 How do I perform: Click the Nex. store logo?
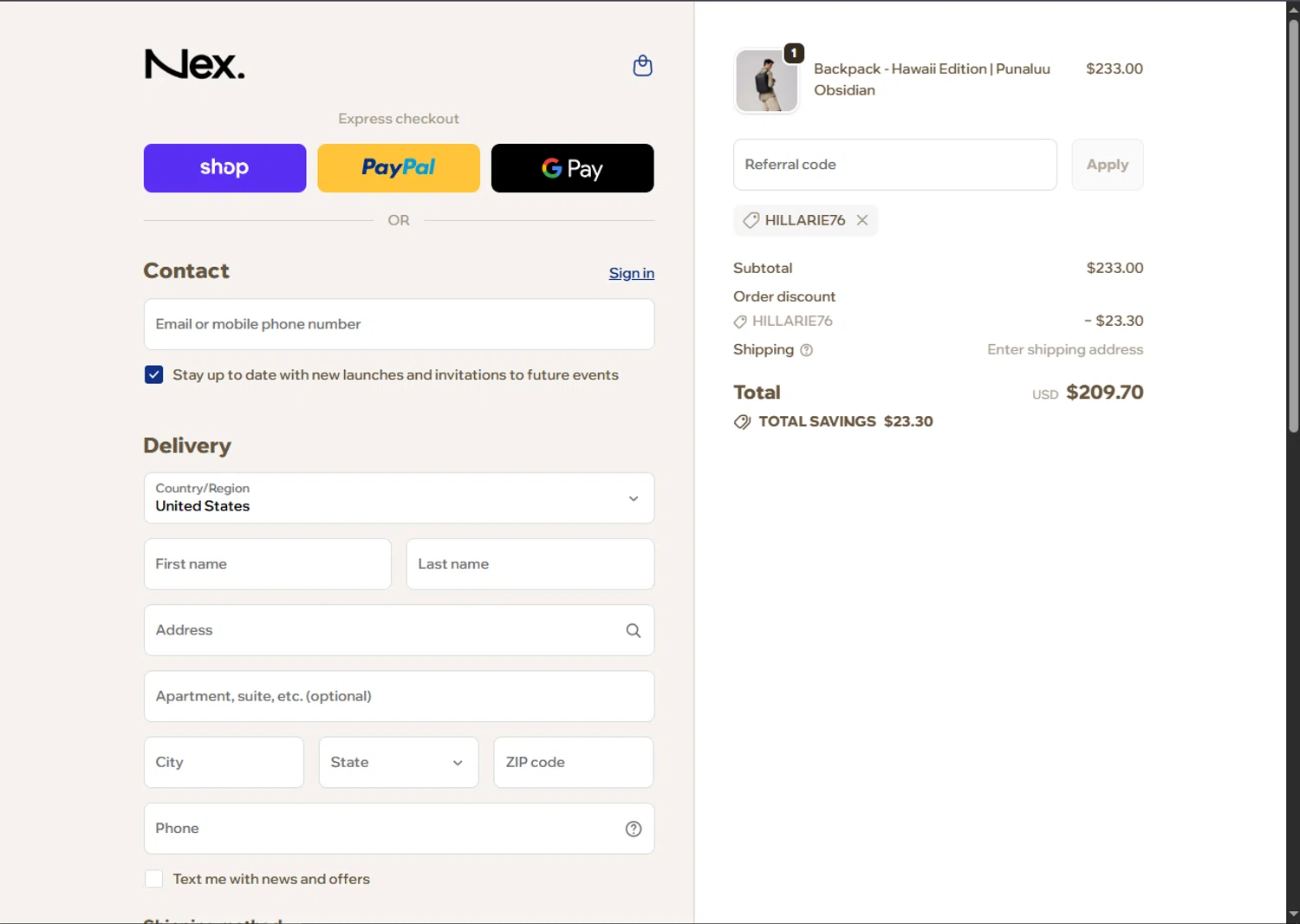pyautogui.click(x=194, y=64)
